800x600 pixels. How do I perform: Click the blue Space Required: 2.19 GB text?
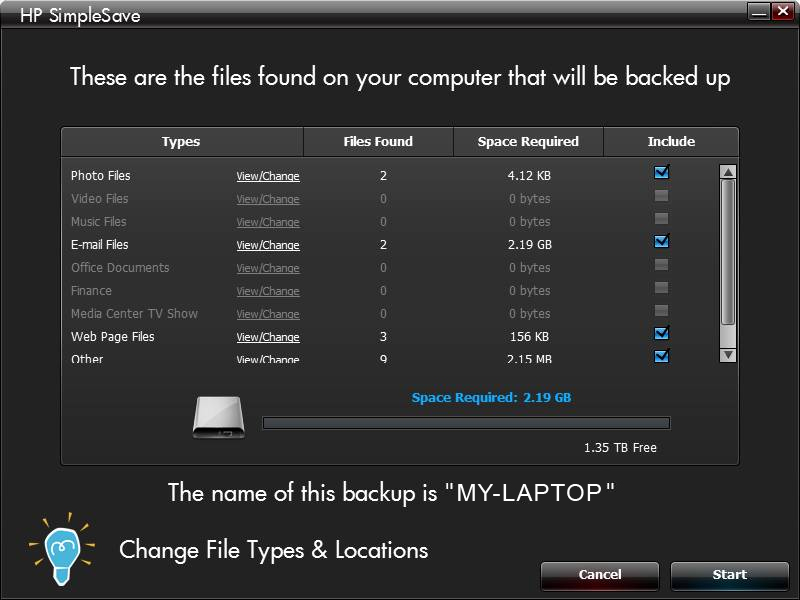[491, 397]
